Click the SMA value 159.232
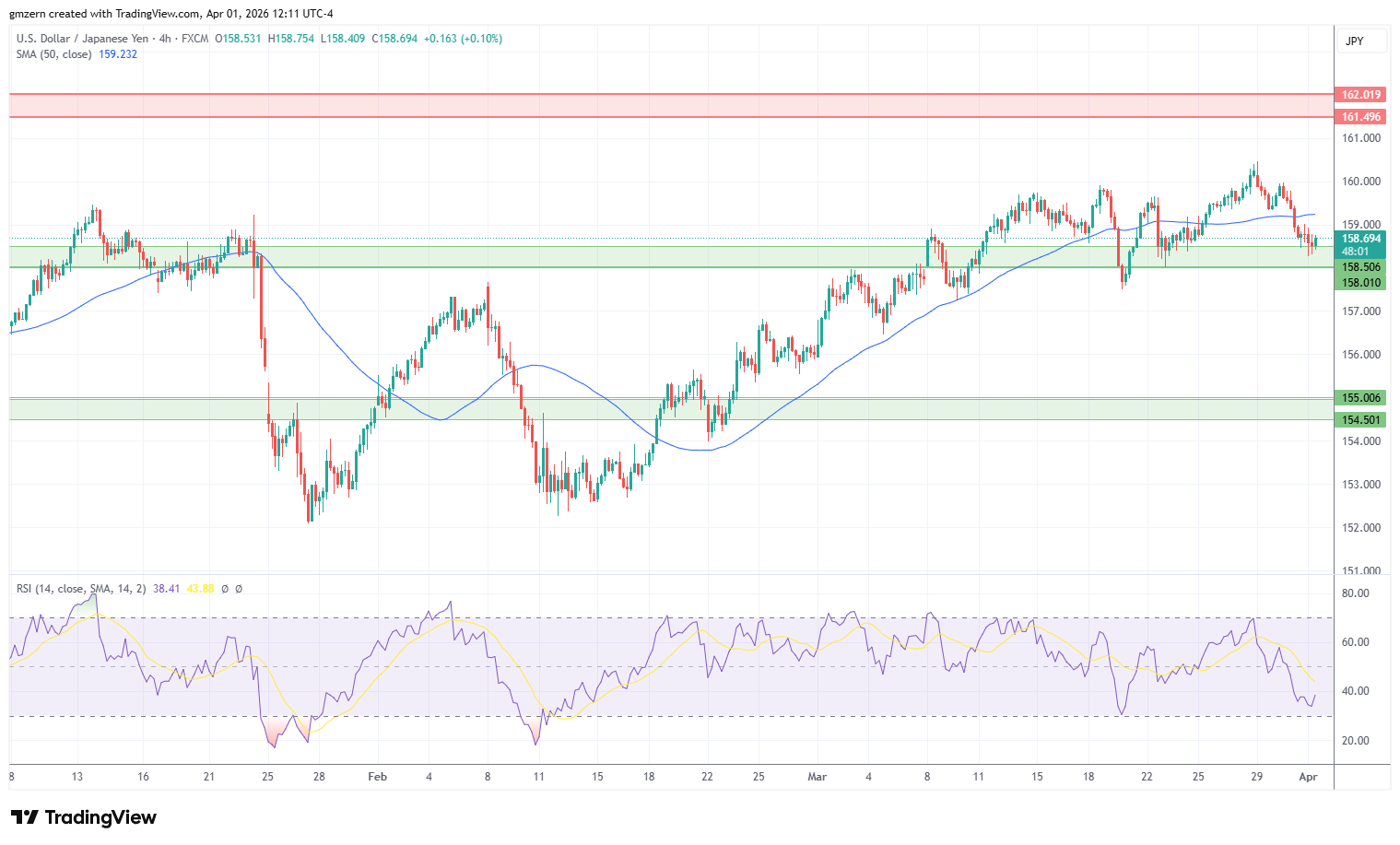 [118, 54]
